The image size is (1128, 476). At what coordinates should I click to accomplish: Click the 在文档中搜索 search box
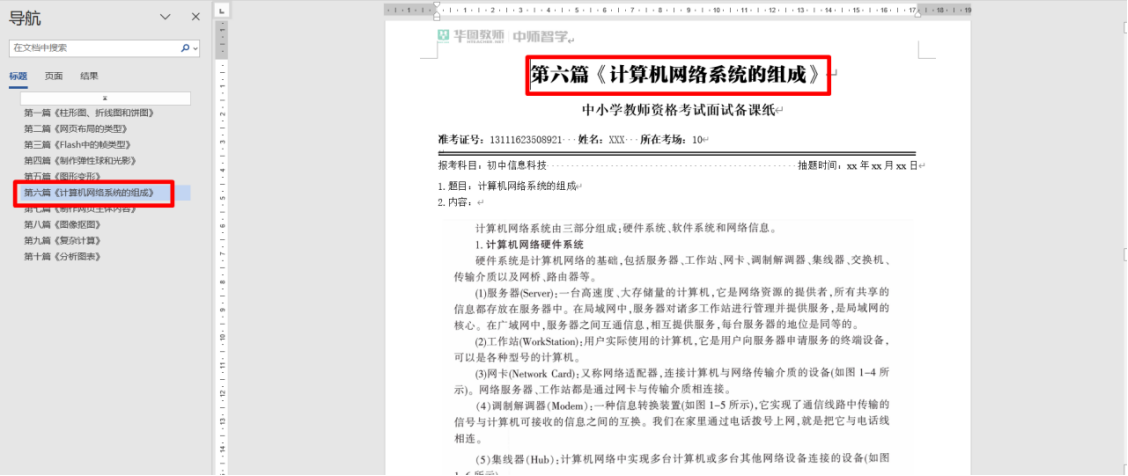coord(93,48)
